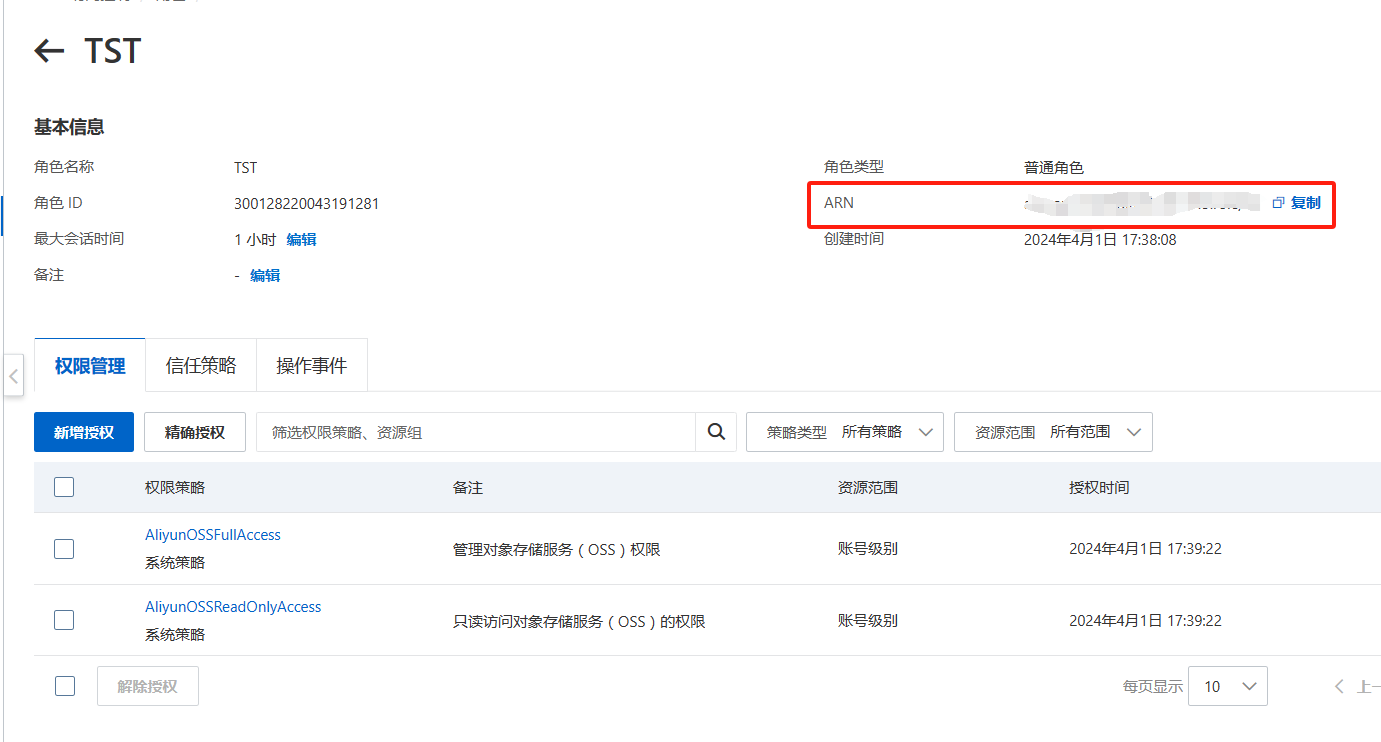
Task: Open the 资源范围 filter dropdown
Action: pos(1053,432)
